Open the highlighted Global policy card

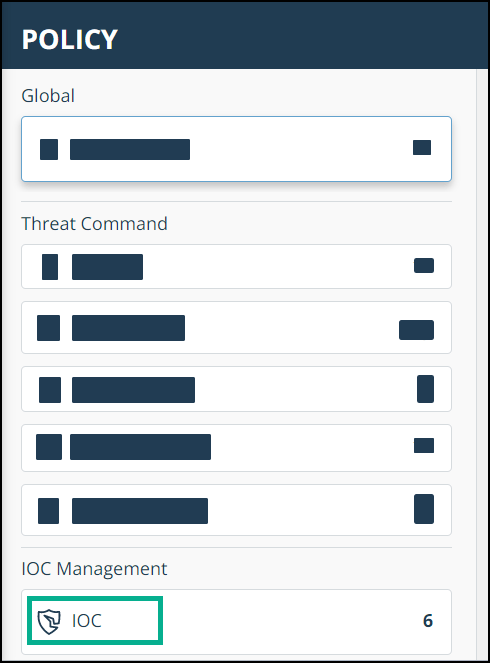[x=236, y=149]
